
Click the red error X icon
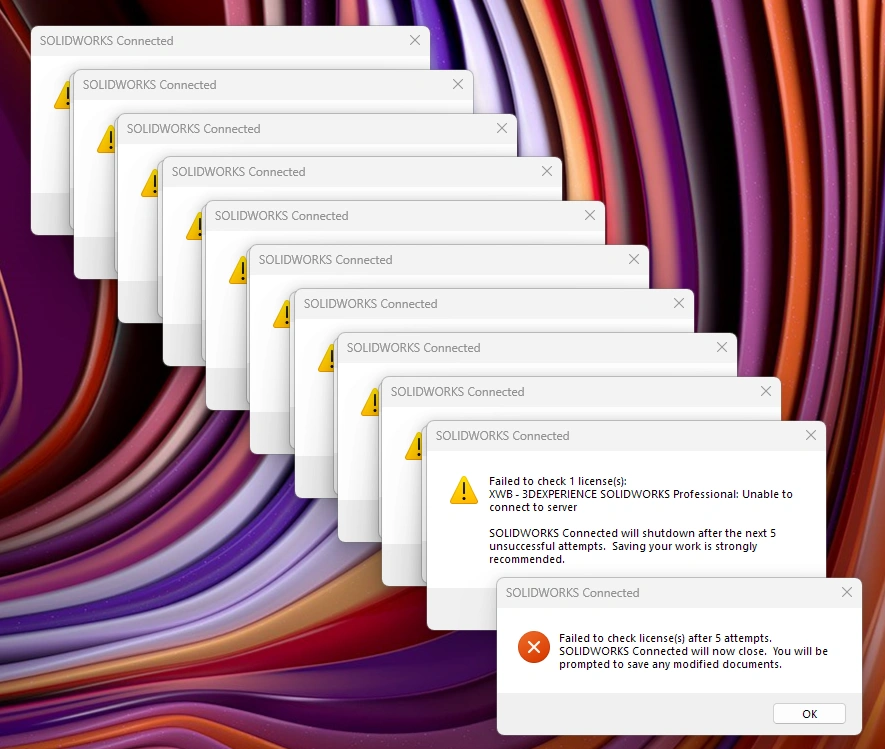click(x=533, y=647)
